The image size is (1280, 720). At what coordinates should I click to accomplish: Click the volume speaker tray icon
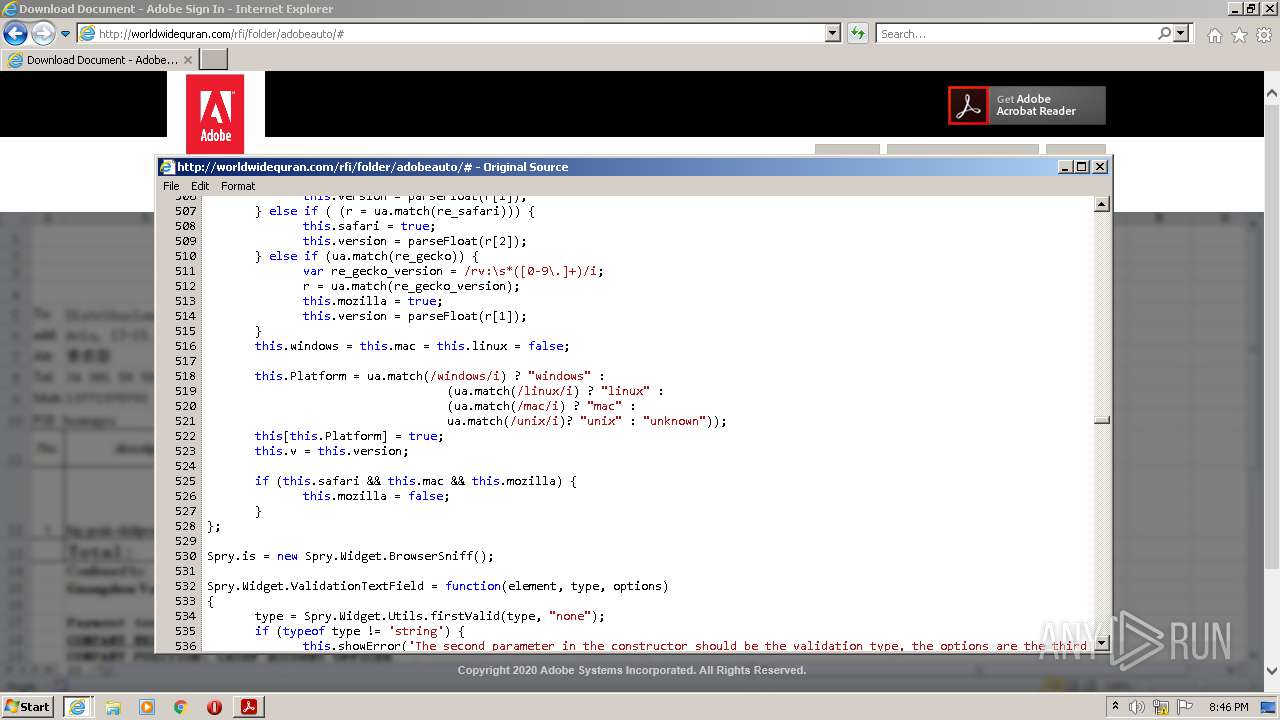coord(1137,707)
